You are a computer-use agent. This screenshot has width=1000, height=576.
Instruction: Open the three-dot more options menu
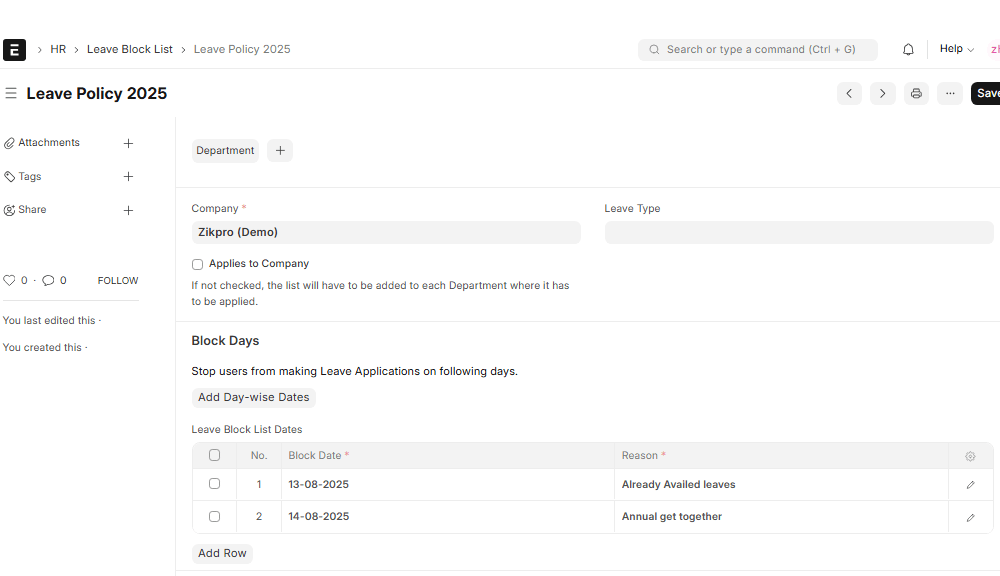click(950, 93)
